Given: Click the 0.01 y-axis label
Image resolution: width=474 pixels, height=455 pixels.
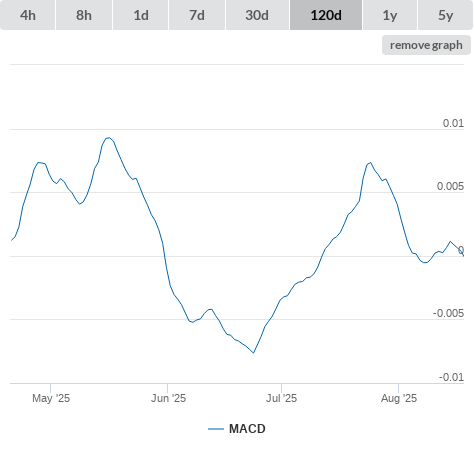Looking at the screenshot, I should [453, 123].
